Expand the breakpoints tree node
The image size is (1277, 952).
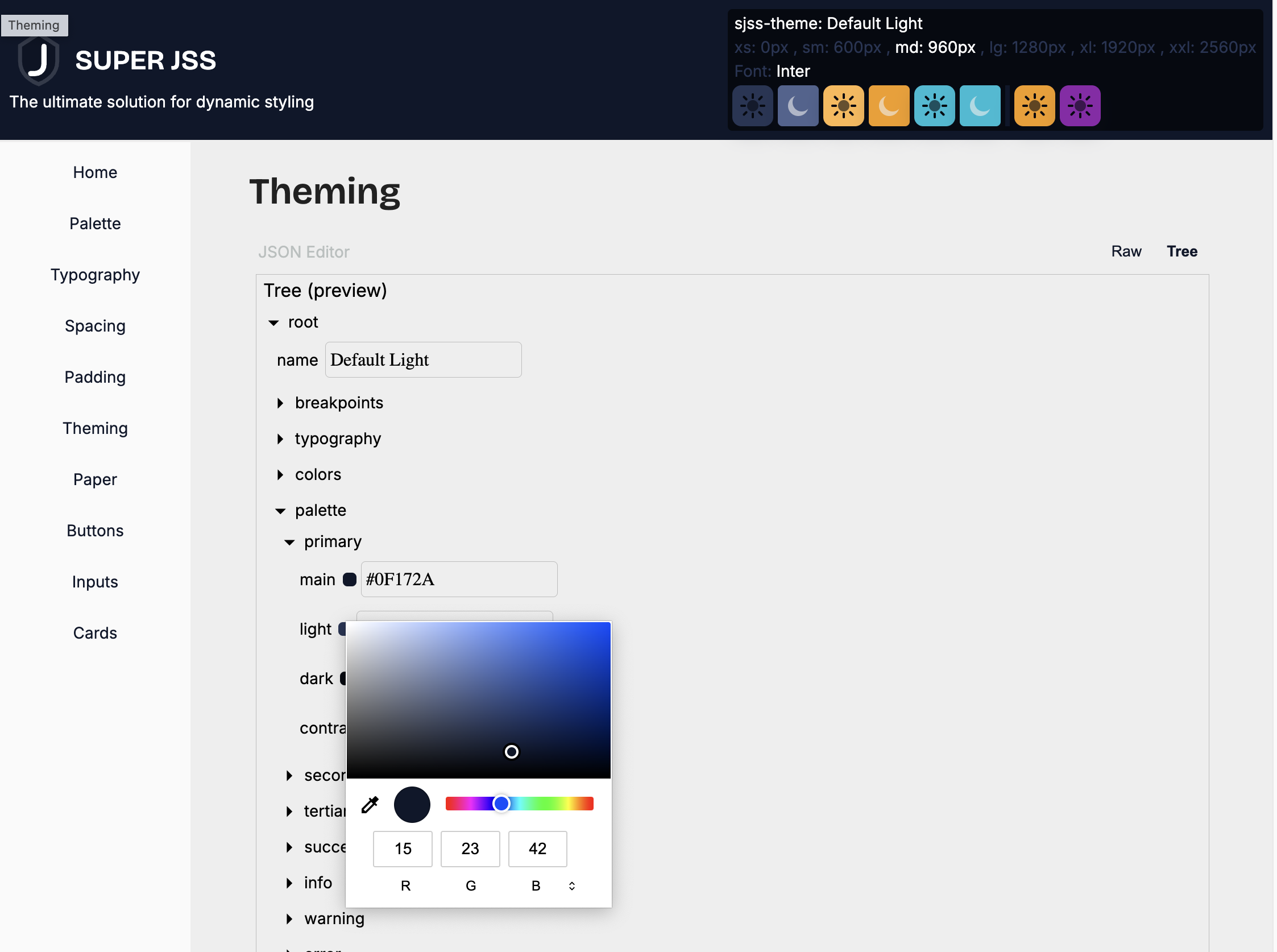point(280,403)
